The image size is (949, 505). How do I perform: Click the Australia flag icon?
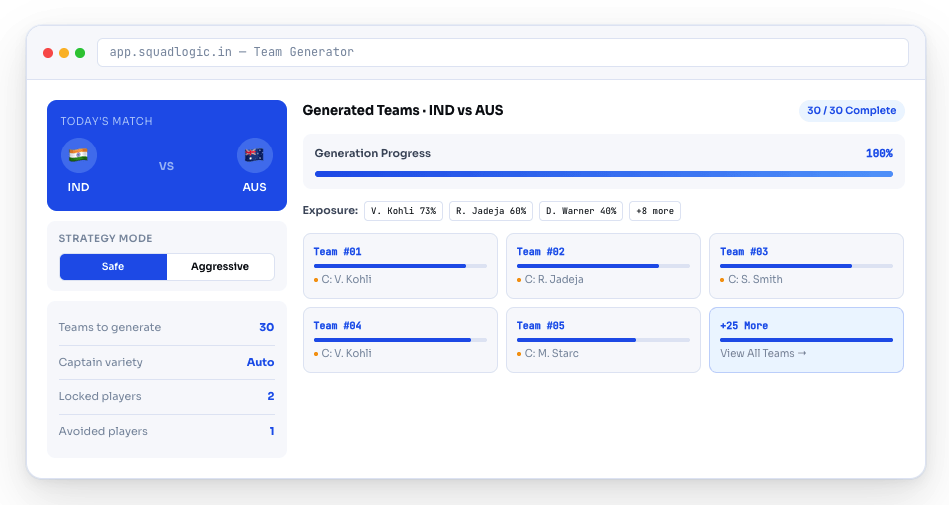254,156
